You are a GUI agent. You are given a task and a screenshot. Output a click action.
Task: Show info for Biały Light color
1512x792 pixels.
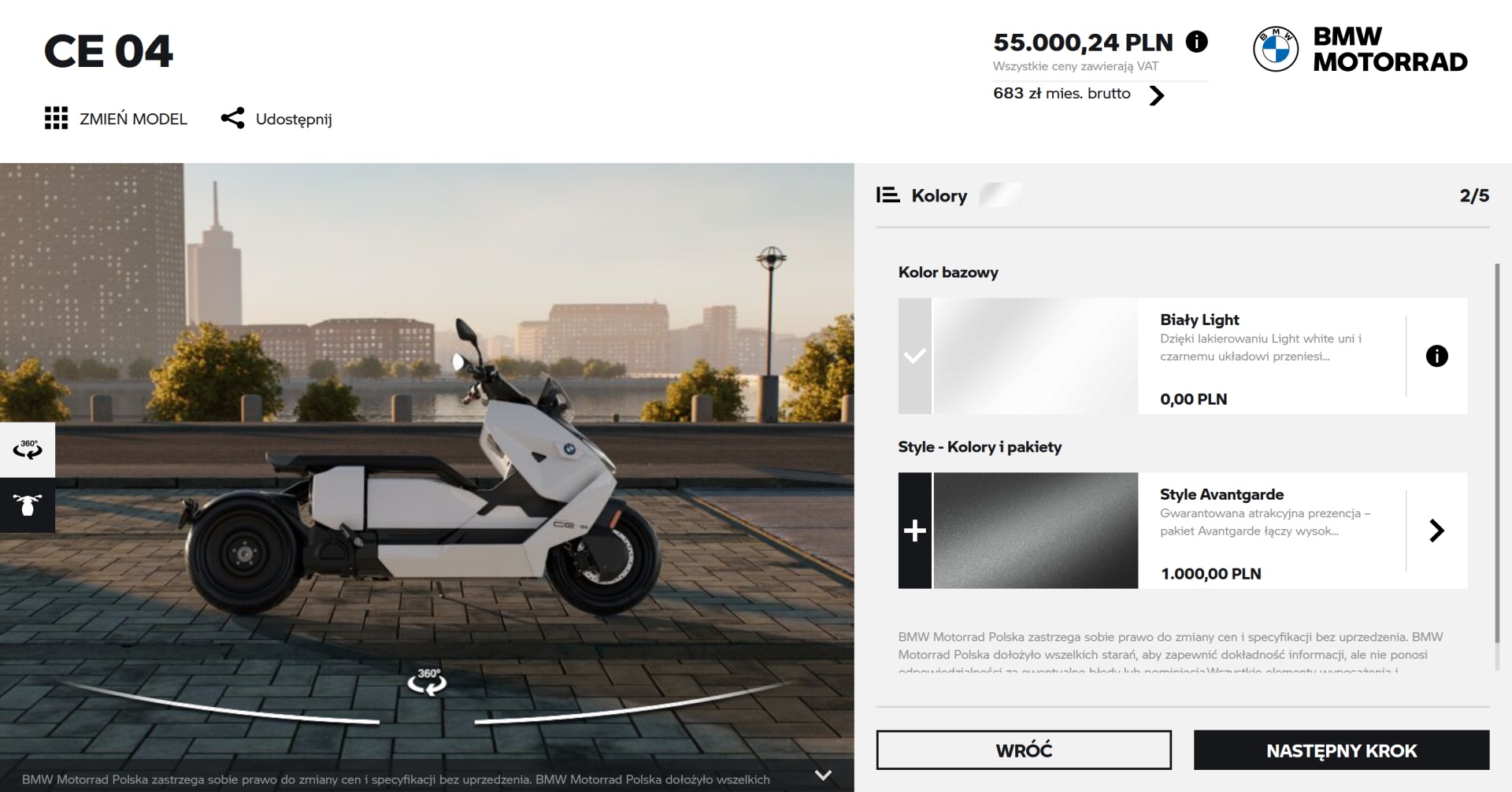click(x=1436, y=356)
